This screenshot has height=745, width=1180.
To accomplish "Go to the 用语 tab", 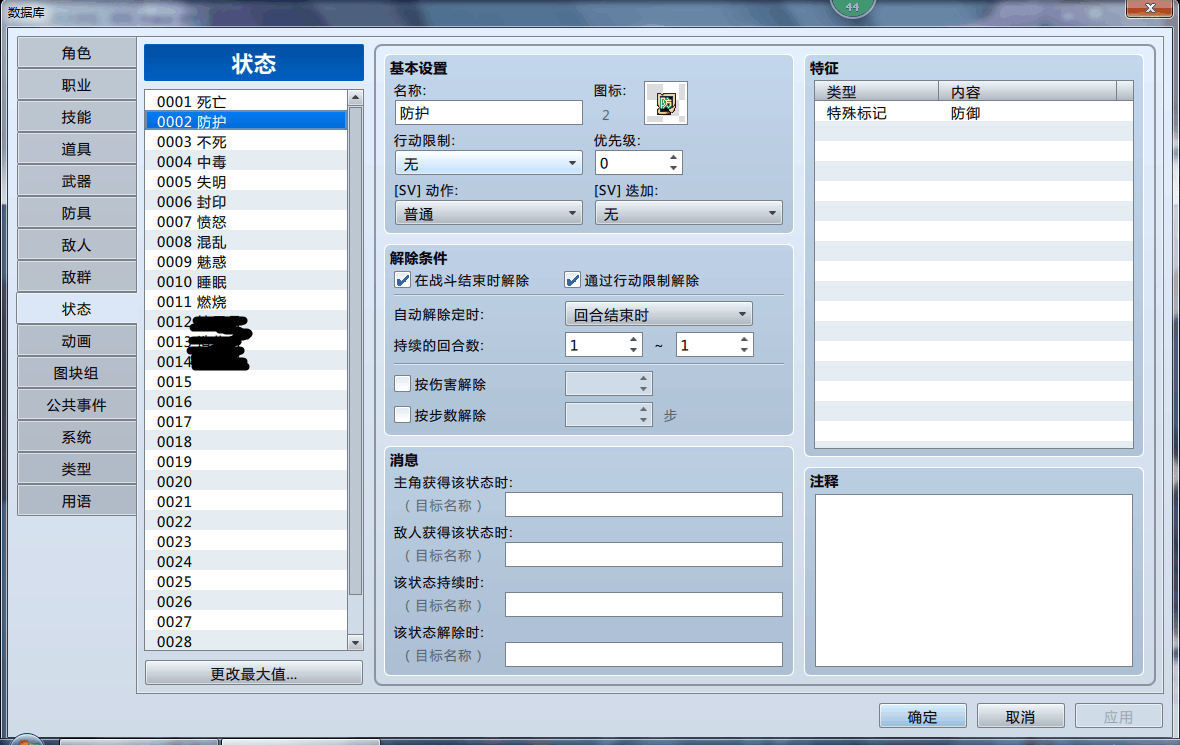I will pos(77,501).
